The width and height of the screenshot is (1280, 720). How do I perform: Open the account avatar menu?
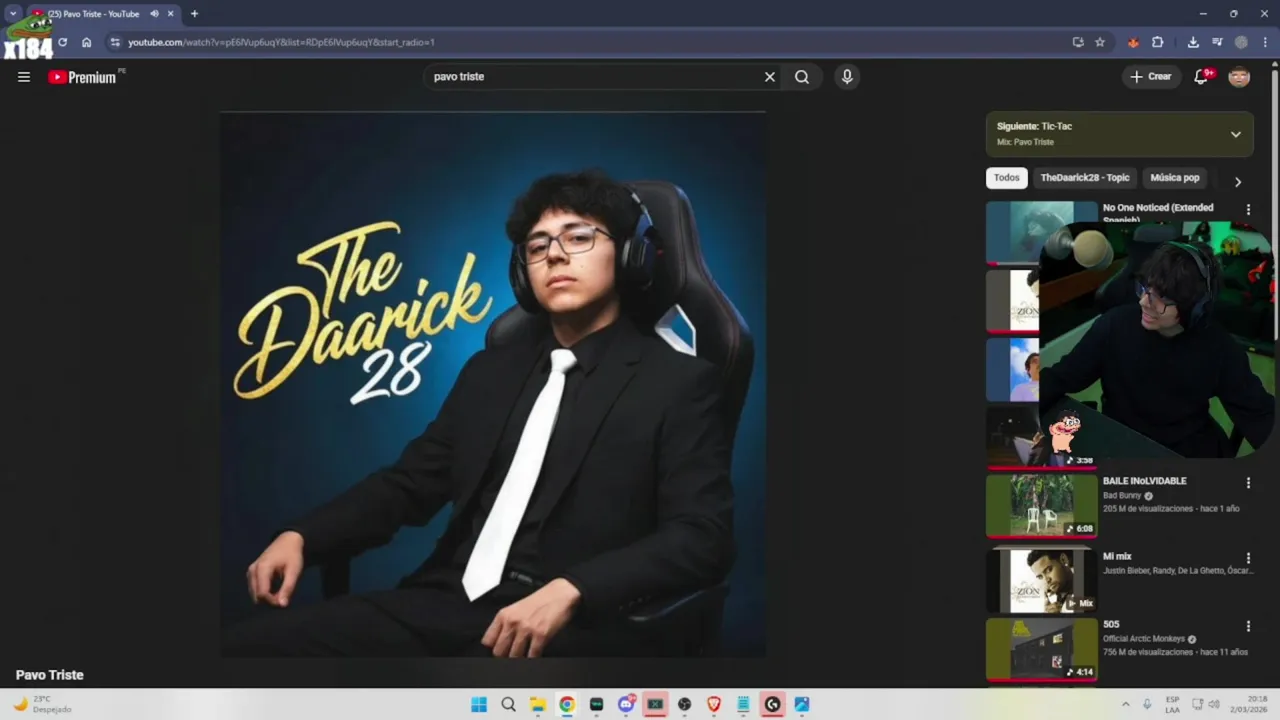pyautogui.click(x=1239, y=77)
